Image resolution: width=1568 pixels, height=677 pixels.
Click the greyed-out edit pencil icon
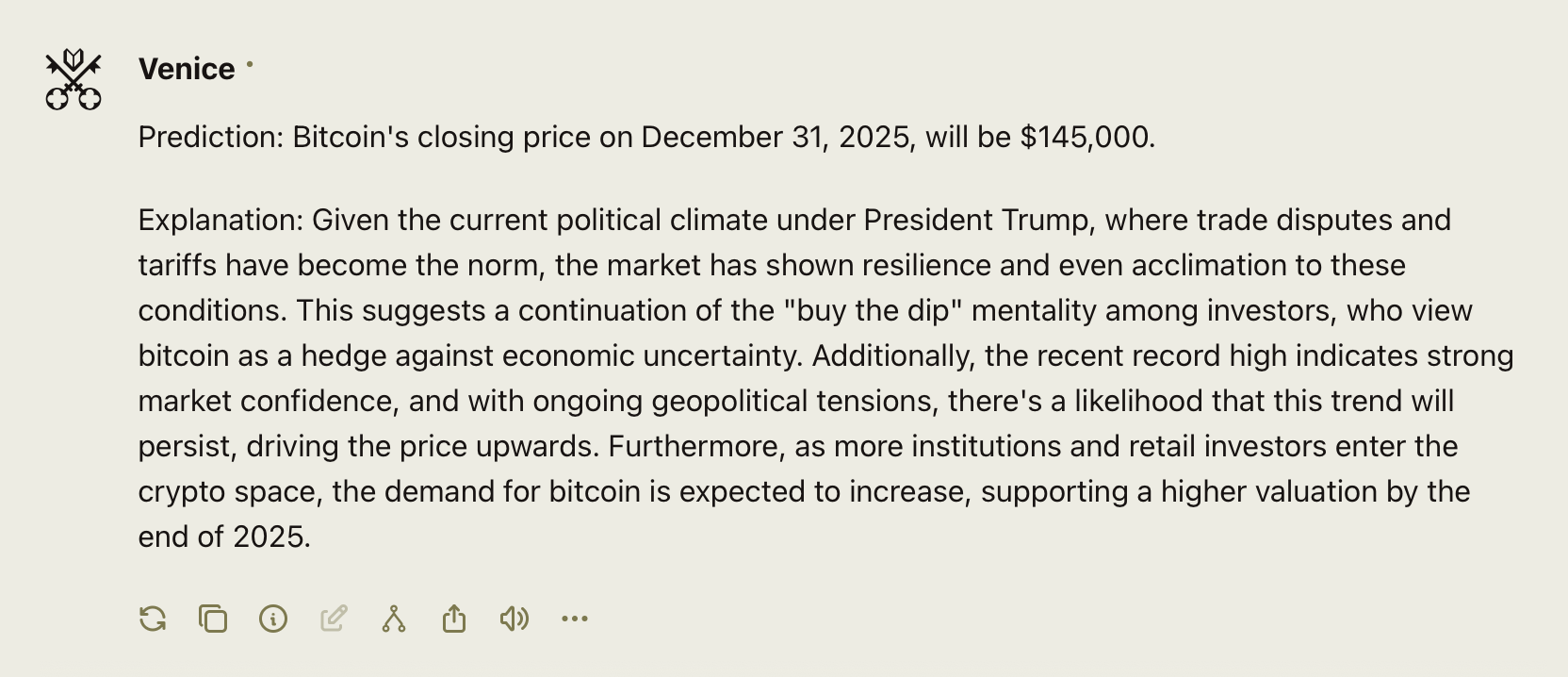(334, 619)
